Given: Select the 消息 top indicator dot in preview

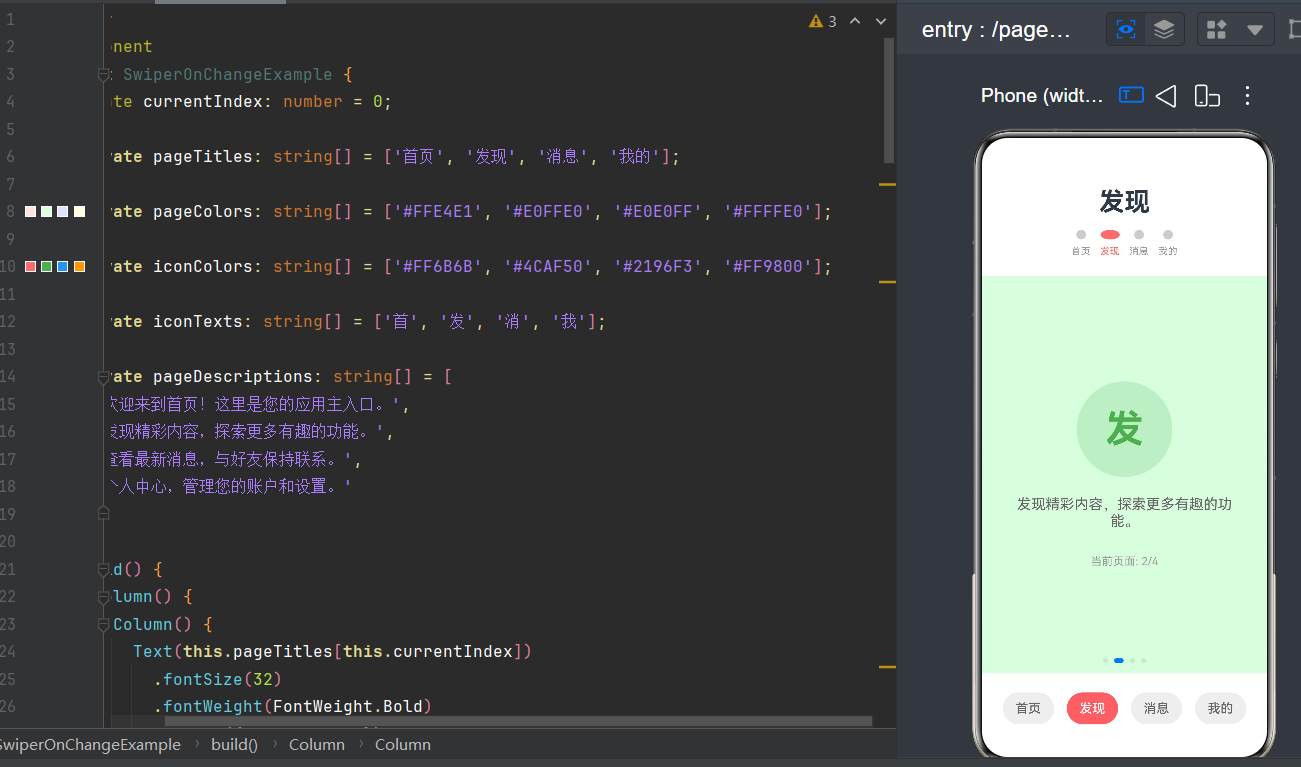Looking at the screenshot, I should [1139, 235].
